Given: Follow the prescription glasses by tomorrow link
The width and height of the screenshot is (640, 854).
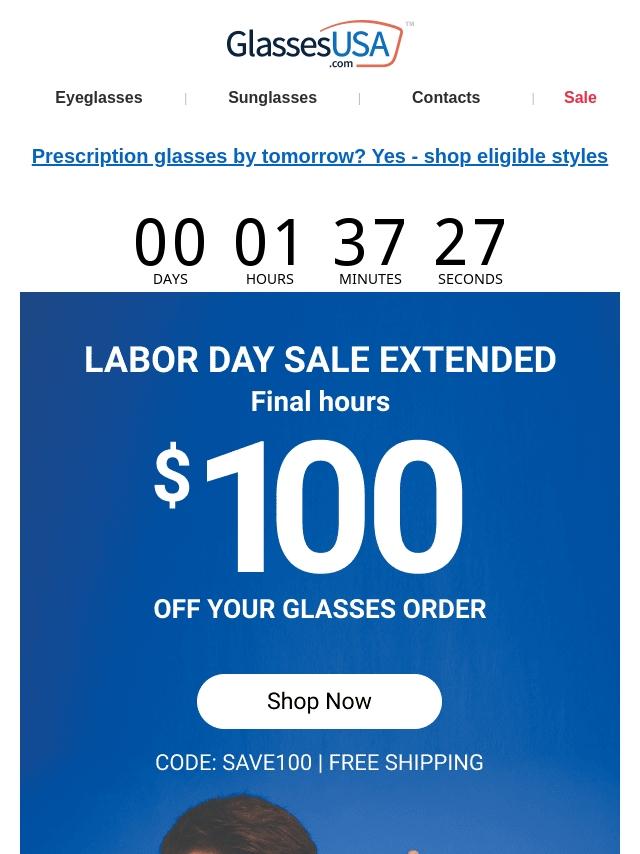Looking at the screenshot, I should click(x=320, y=156).
